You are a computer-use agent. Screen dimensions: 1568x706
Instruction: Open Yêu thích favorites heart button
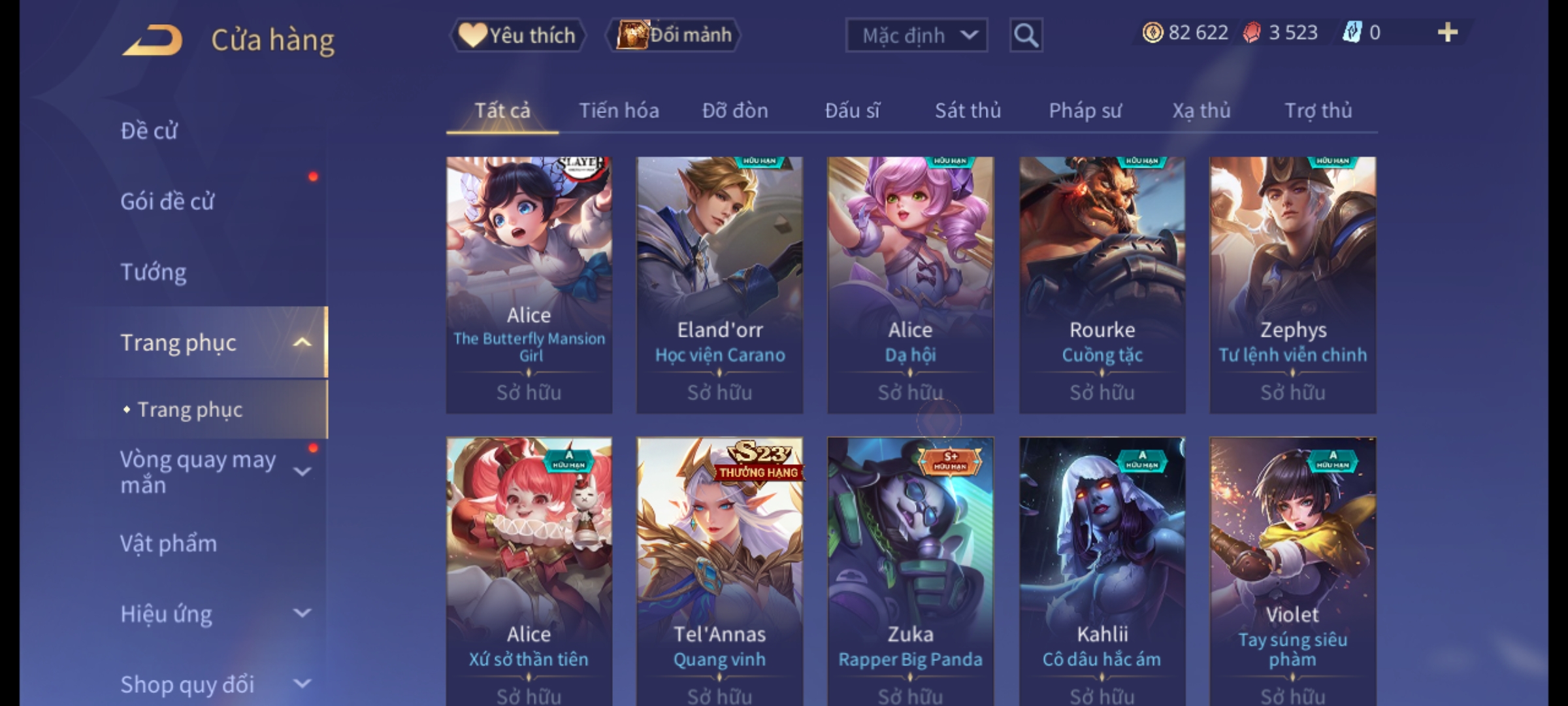[518, 35]
